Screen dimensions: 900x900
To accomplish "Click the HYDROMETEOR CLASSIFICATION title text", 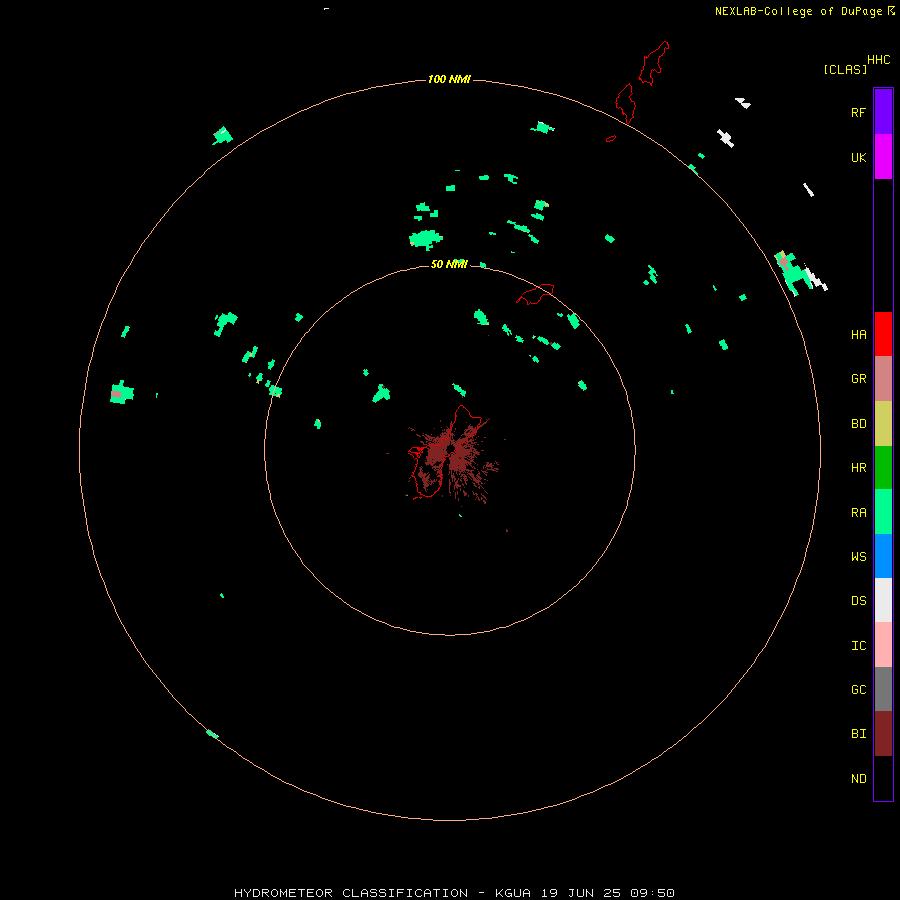I will 351,893.
